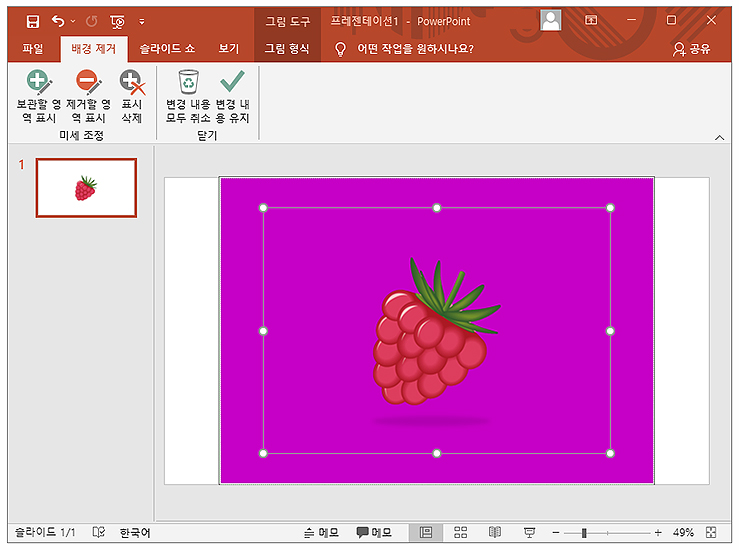Toggle the comments pane button

[374, 533]
